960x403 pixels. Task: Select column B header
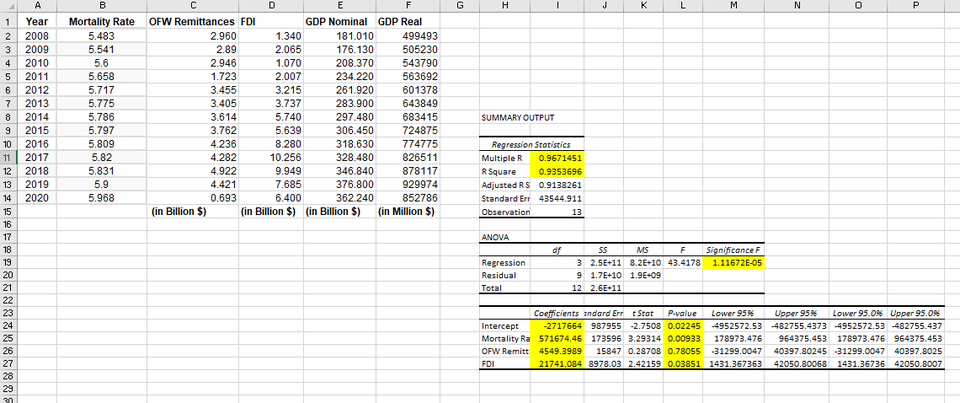(102, 6)
